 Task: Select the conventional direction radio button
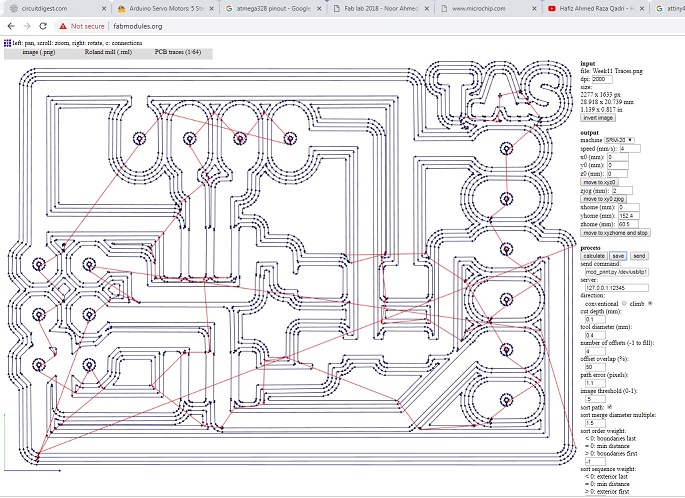tap(624, 303)
